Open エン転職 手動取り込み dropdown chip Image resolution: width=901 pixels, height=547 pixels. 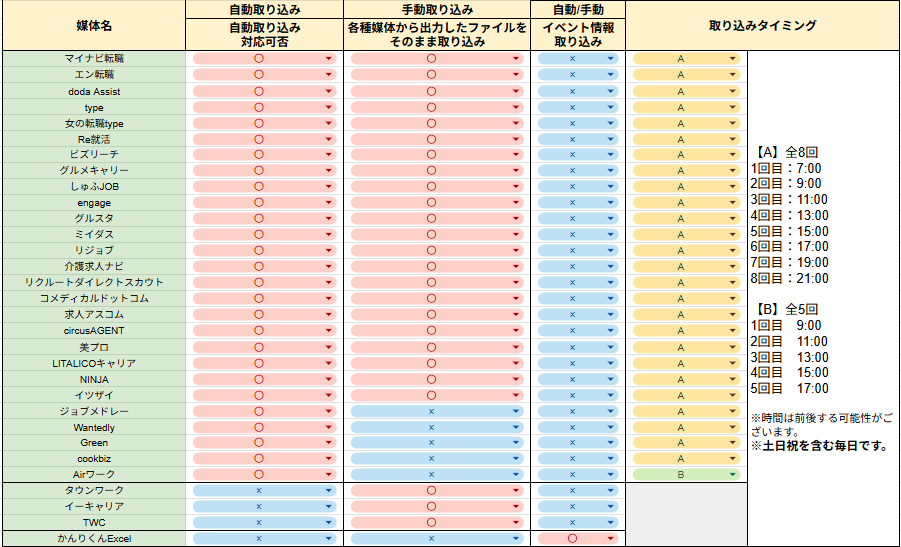pos(432,75)
